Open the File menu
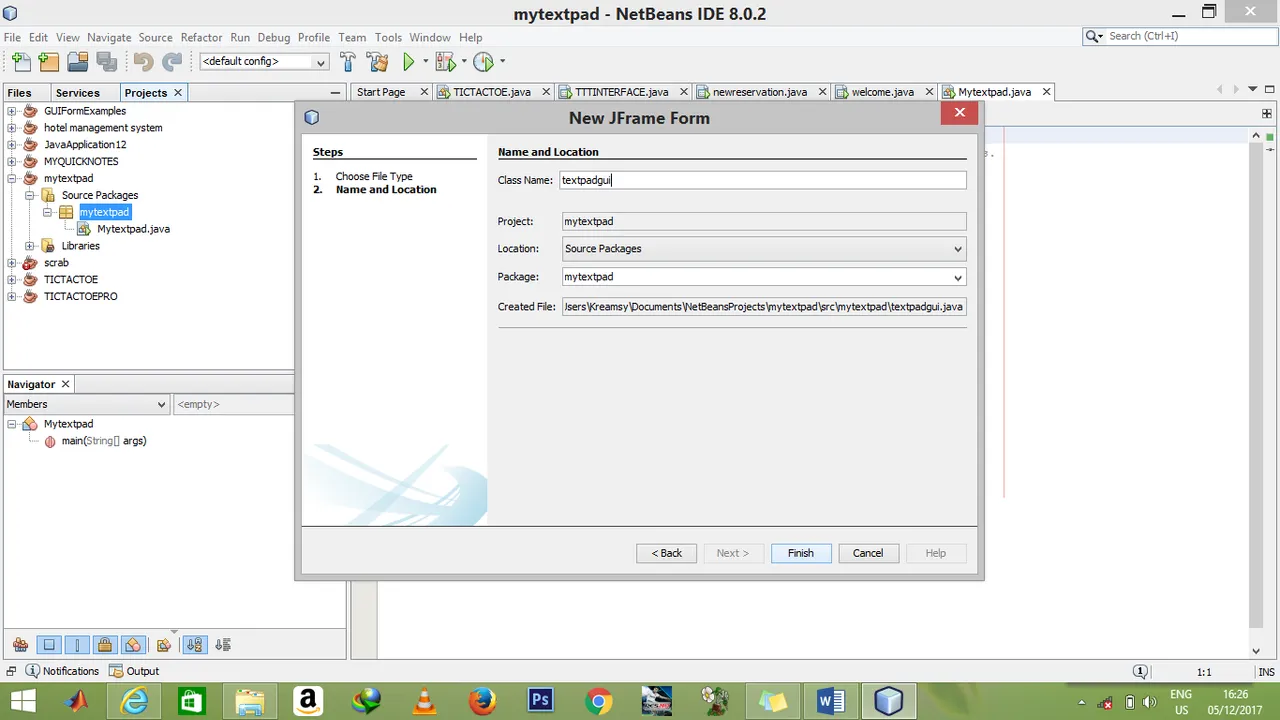The width and height of the screenshot is (1280, 720). point(12,37)
